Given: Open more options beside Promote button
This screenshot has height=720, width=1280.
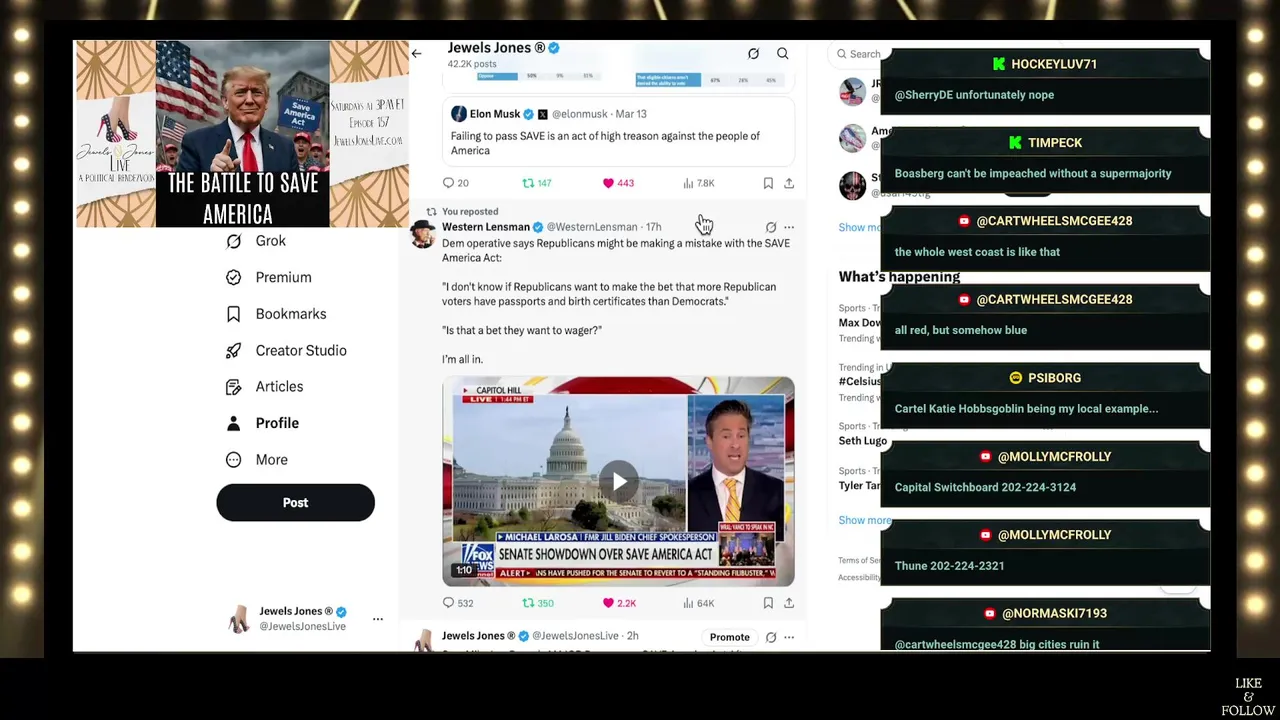Looking at the screenshot, I should pyautogui.click(x=789, y=637).
